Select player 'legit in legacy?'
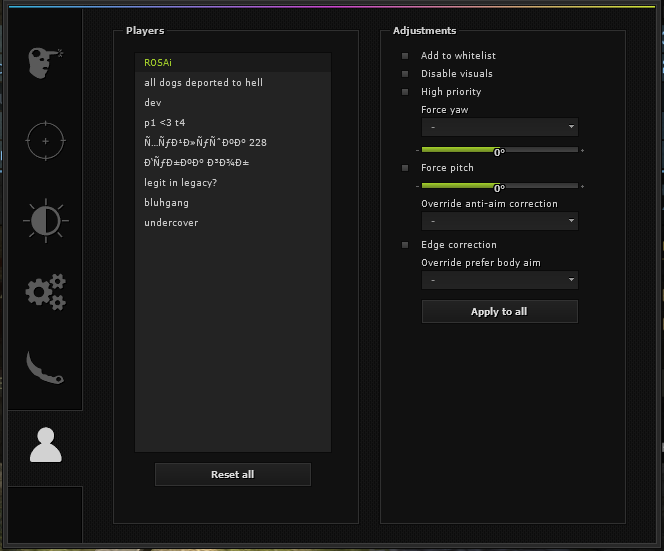This screenshot has width=664, height=551. [x=233, y=183]
